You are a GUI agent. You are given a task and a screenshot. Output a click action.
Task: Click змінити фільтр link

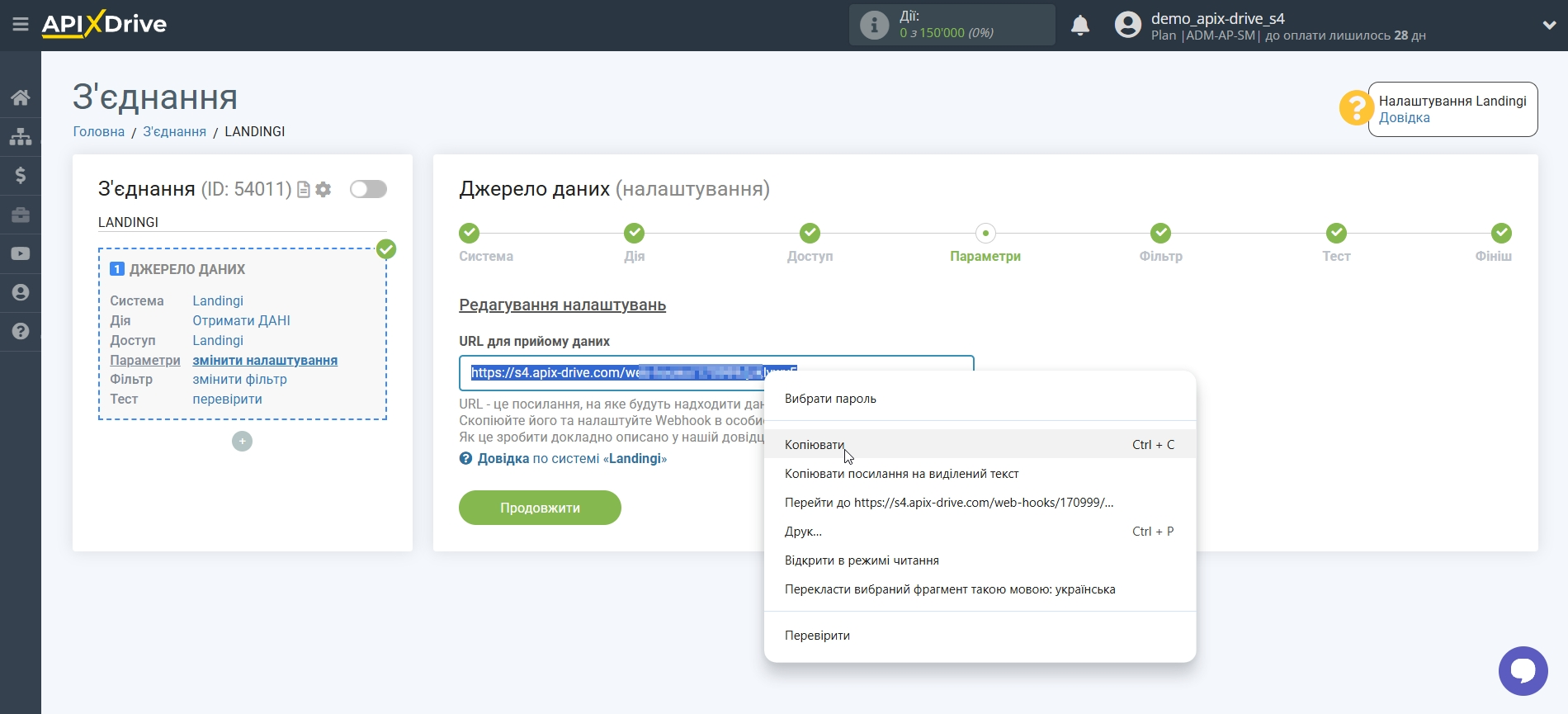point(239,380)
